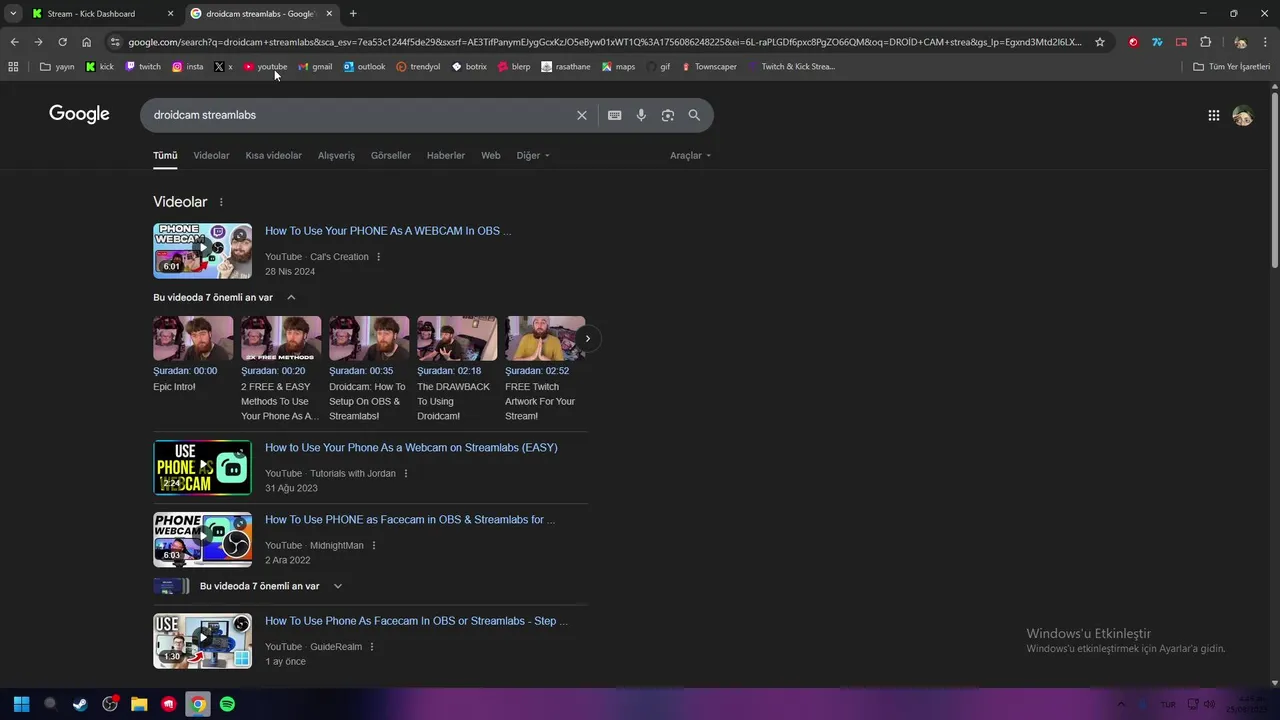Screen dimensions: 1280x720
Task: Show next key moments with arrow
Action: tap(587, 339)
